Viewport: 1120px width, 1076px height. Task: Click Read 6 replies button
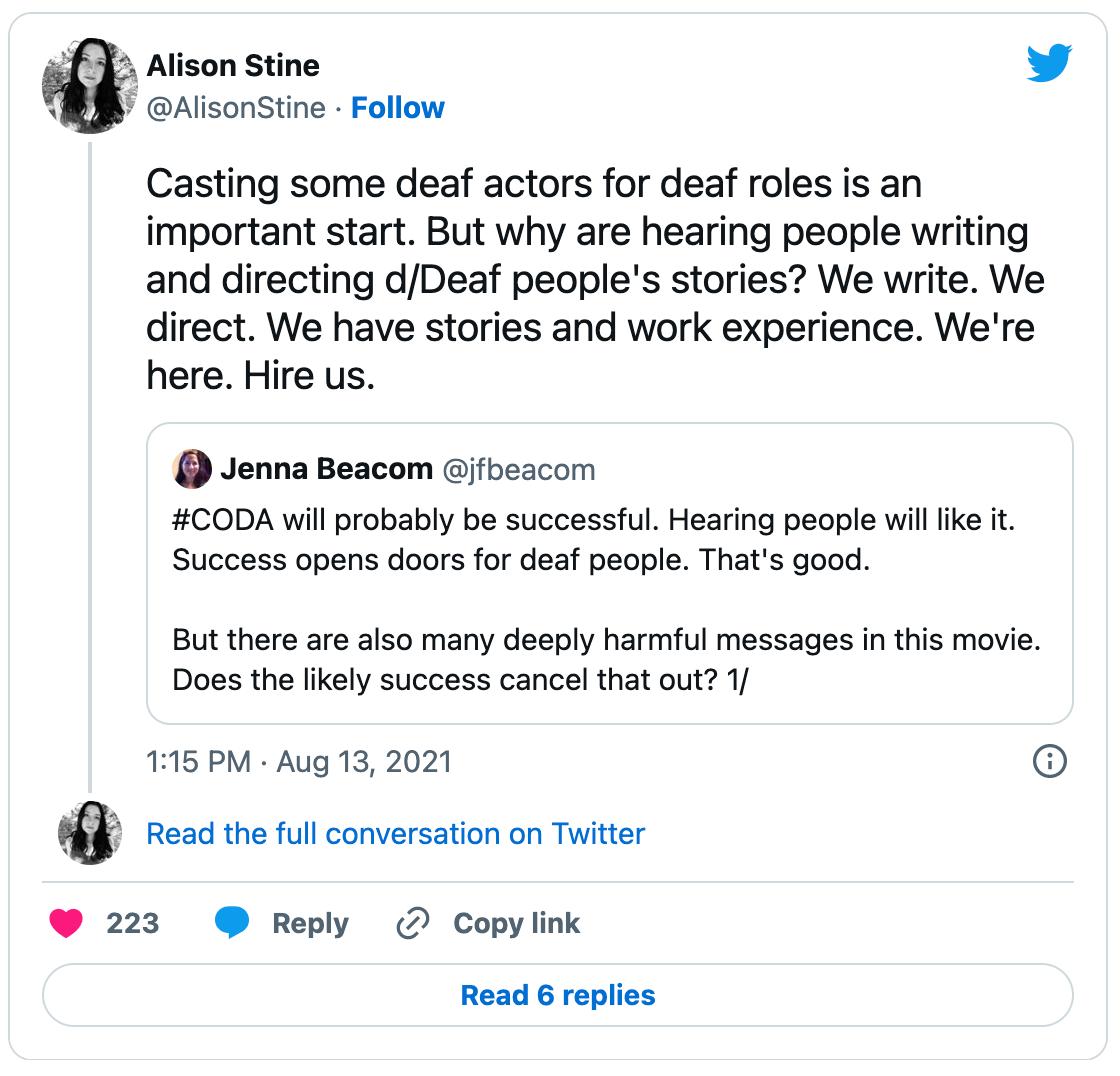click(x=558, y=995)
